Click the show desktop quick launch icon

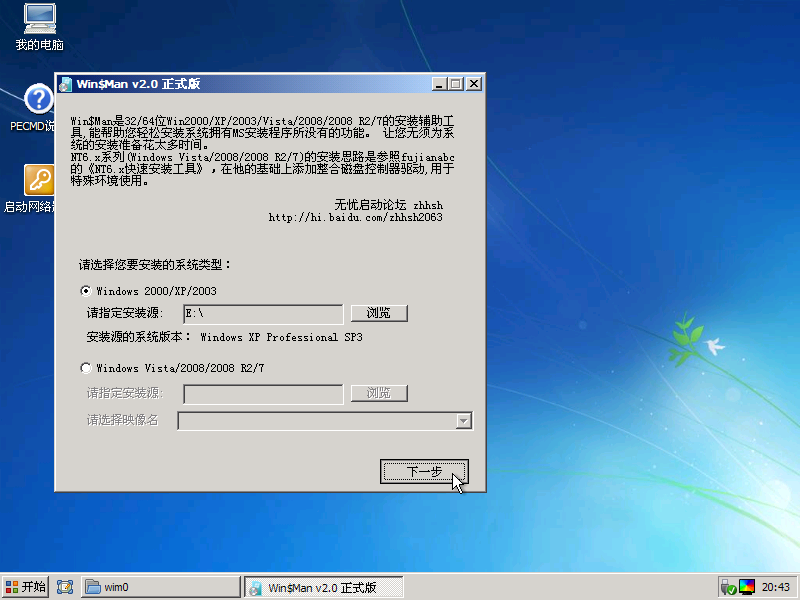pos(66,587)
